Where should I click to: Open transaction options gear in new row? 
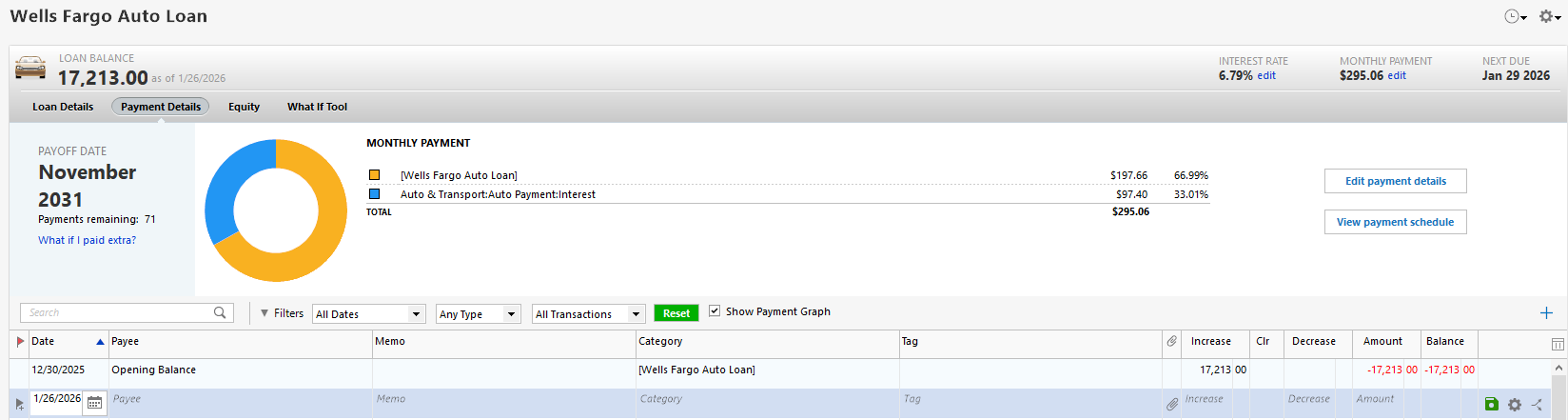(x=1515, y=404)
